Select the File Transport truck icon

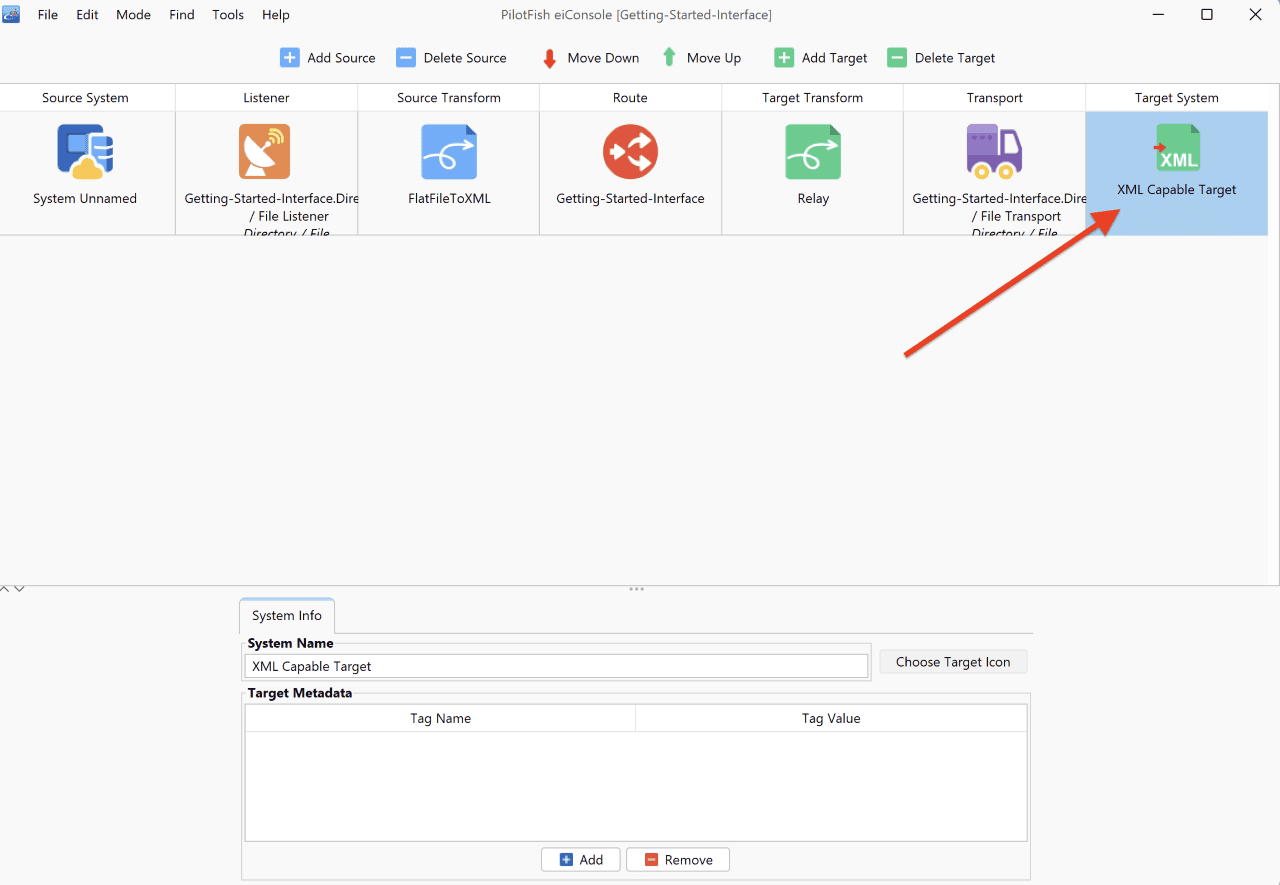point(994,152)
